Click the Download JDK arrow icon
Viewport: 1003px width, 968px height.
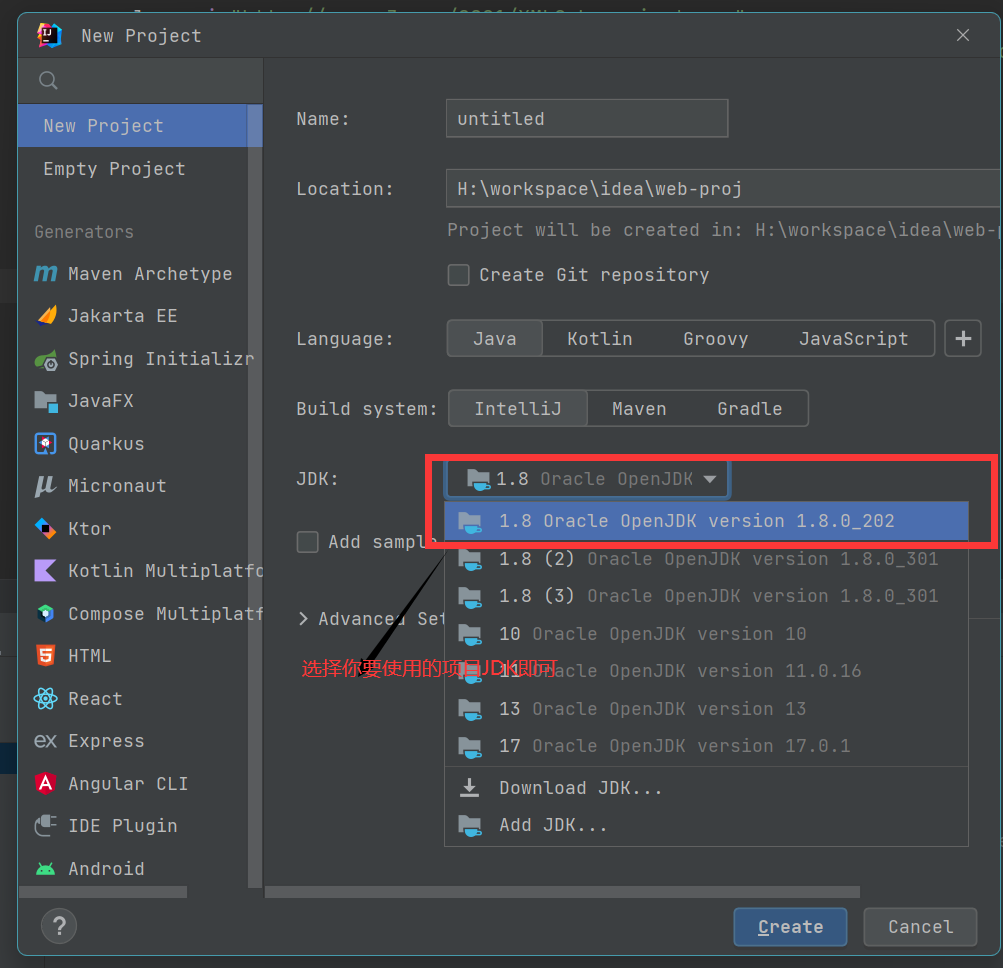click(470, 788)
